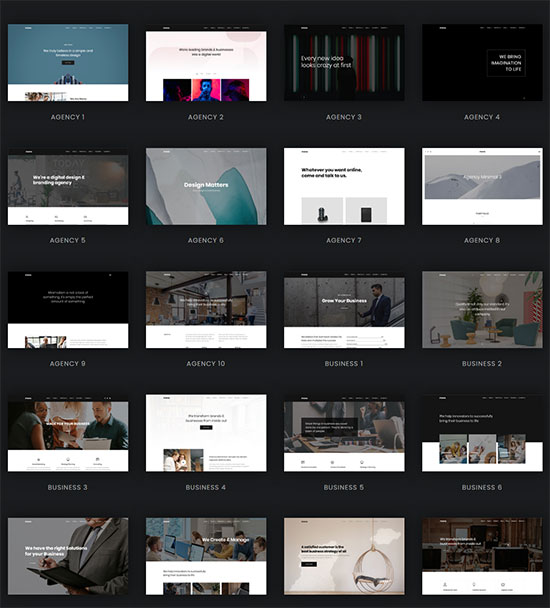Open the Business 5 demo thumbnail
Screen dimensions: 550x608
344,433
